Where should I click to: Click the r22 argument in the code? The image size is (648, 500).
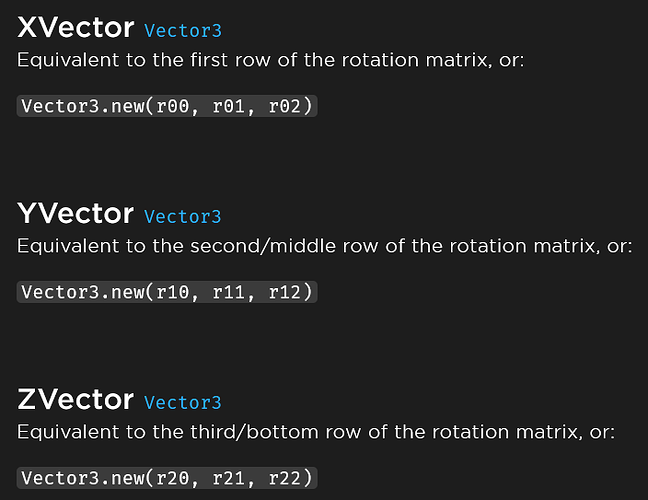point(285,478)
